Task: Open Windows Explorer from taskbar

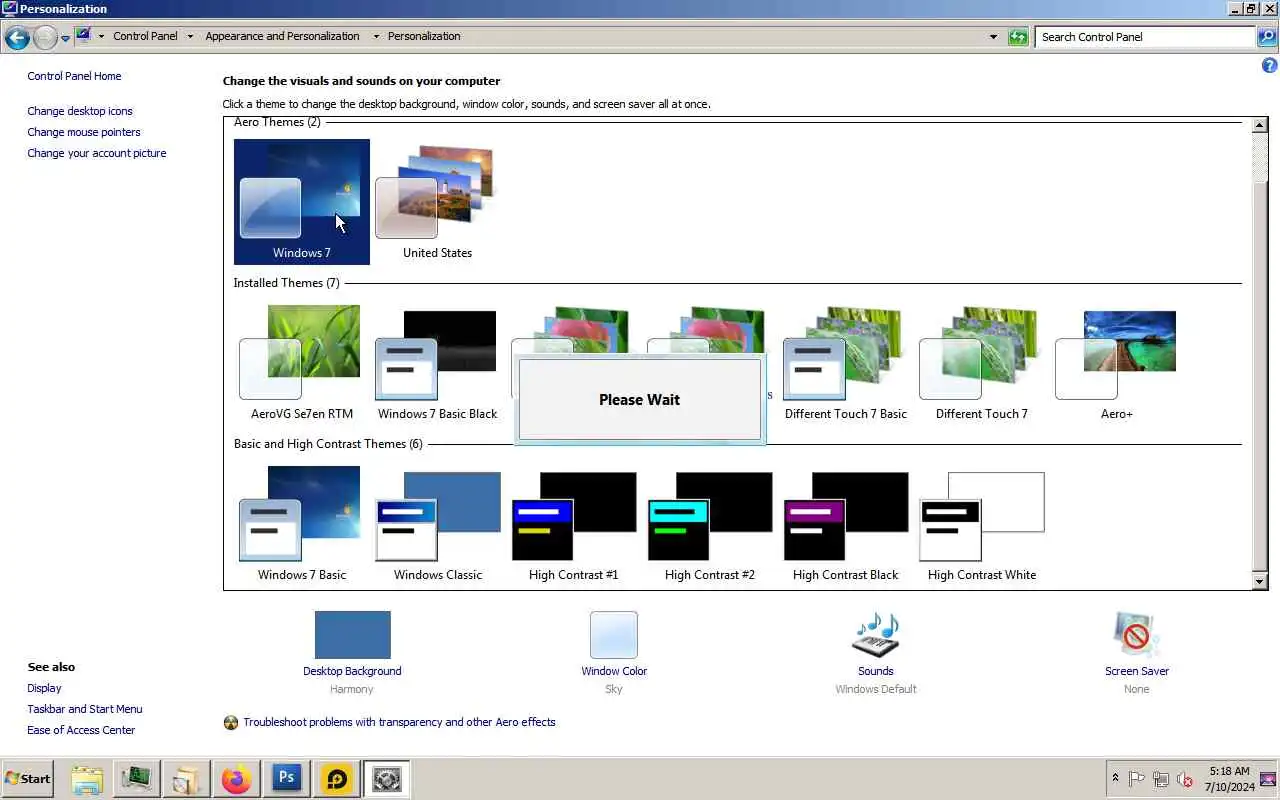Action: (x=87, y=779)
